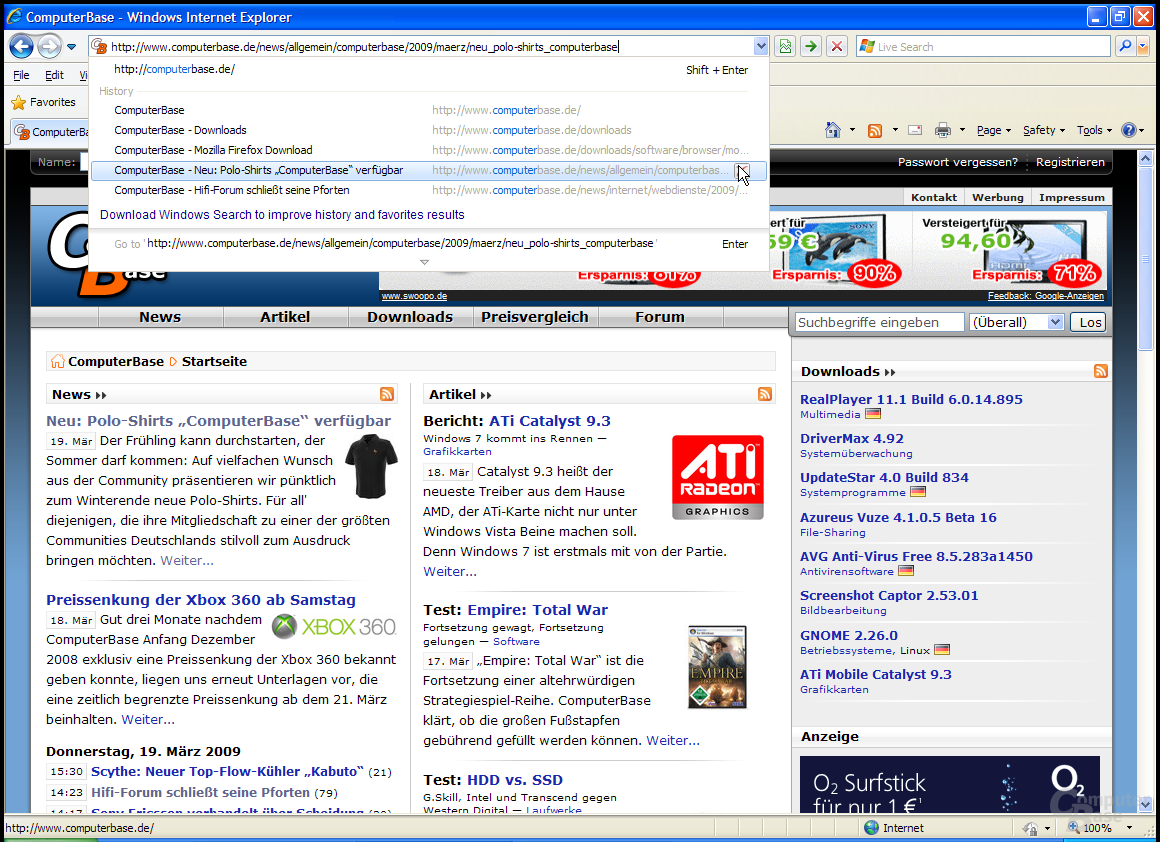Open the Edit menu
This screenshot has width=1160, height=842.
tap(54, 75)
